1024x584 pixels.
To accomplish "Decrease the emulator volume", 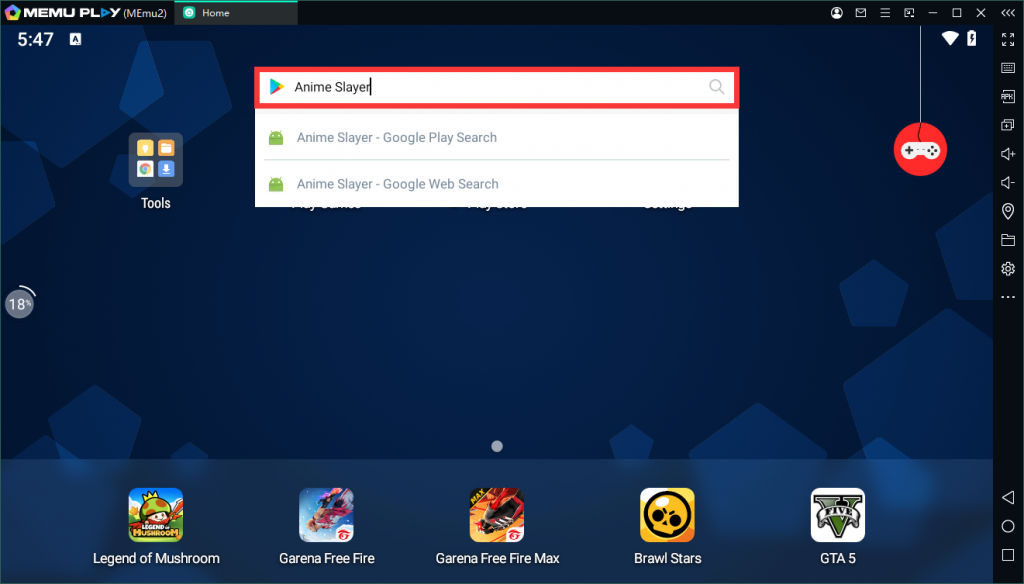I will [1008, 183].
